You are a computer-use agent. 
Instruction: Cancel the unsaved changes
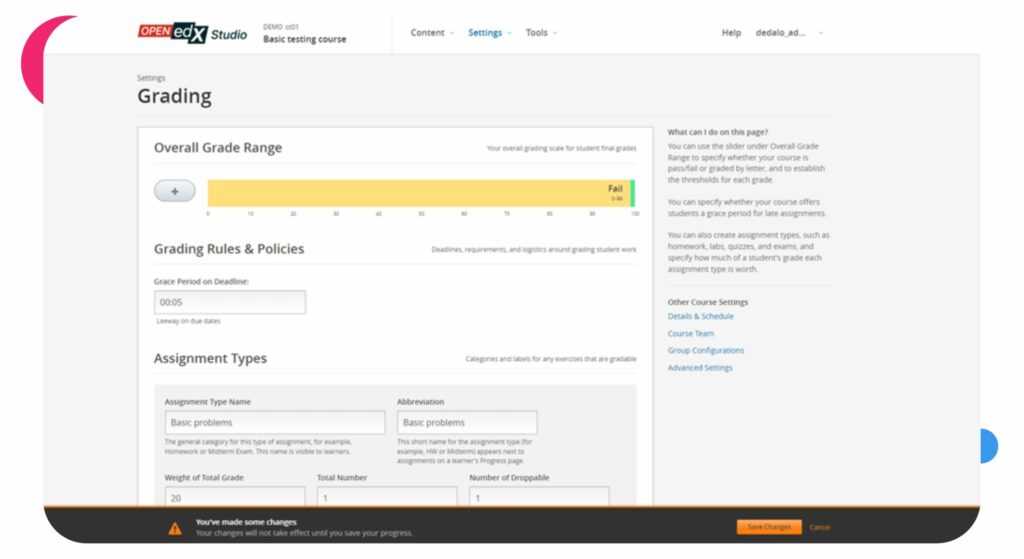[x=820, y=527]
